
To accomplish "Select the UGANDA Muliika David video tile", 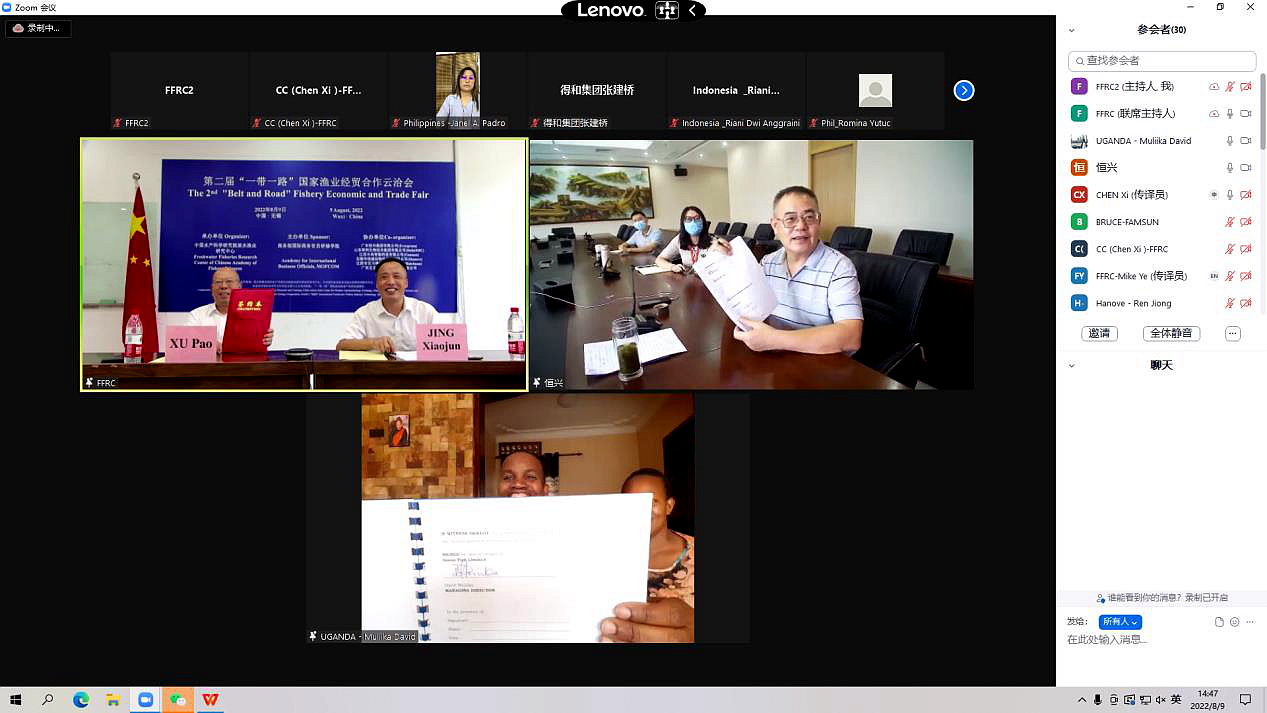I will (528, 518).
